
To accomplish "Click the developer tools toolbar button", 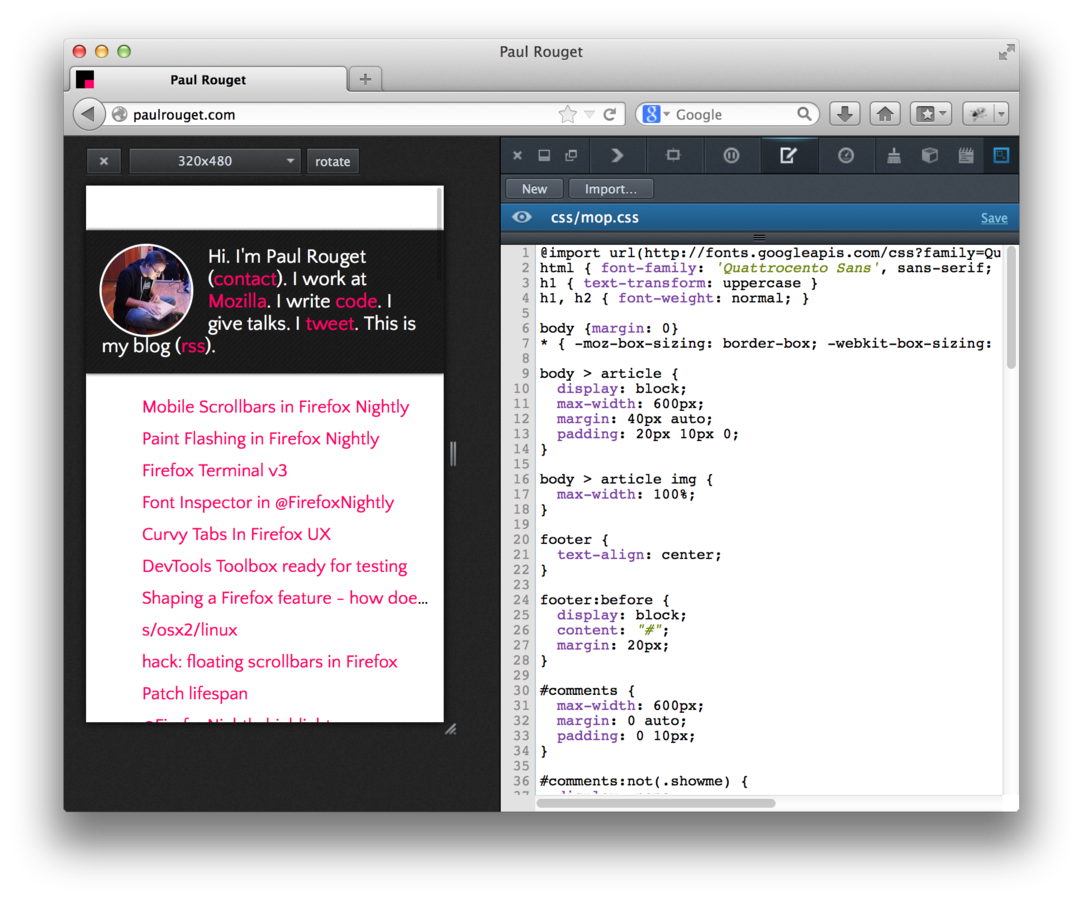I will [978, 114].
